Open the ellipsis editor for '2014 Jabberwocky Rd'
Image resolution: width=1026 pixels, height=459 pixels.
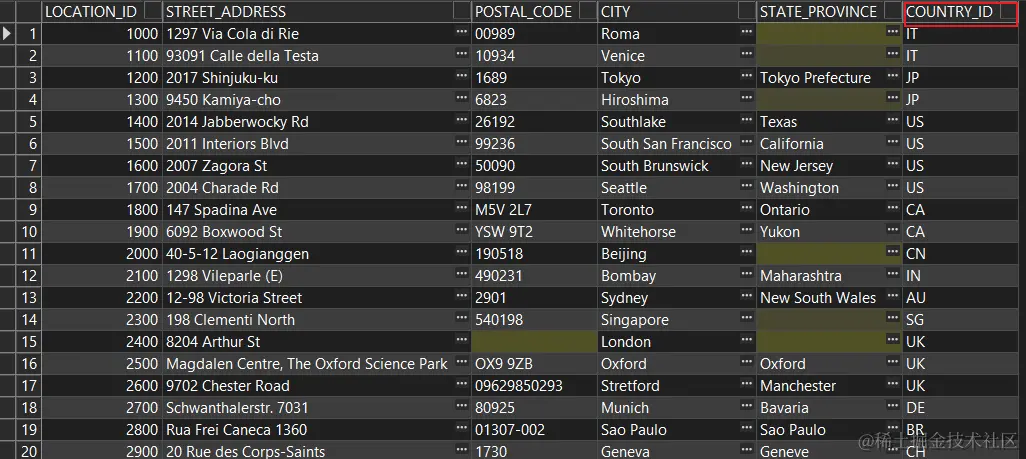pos(462,120)
